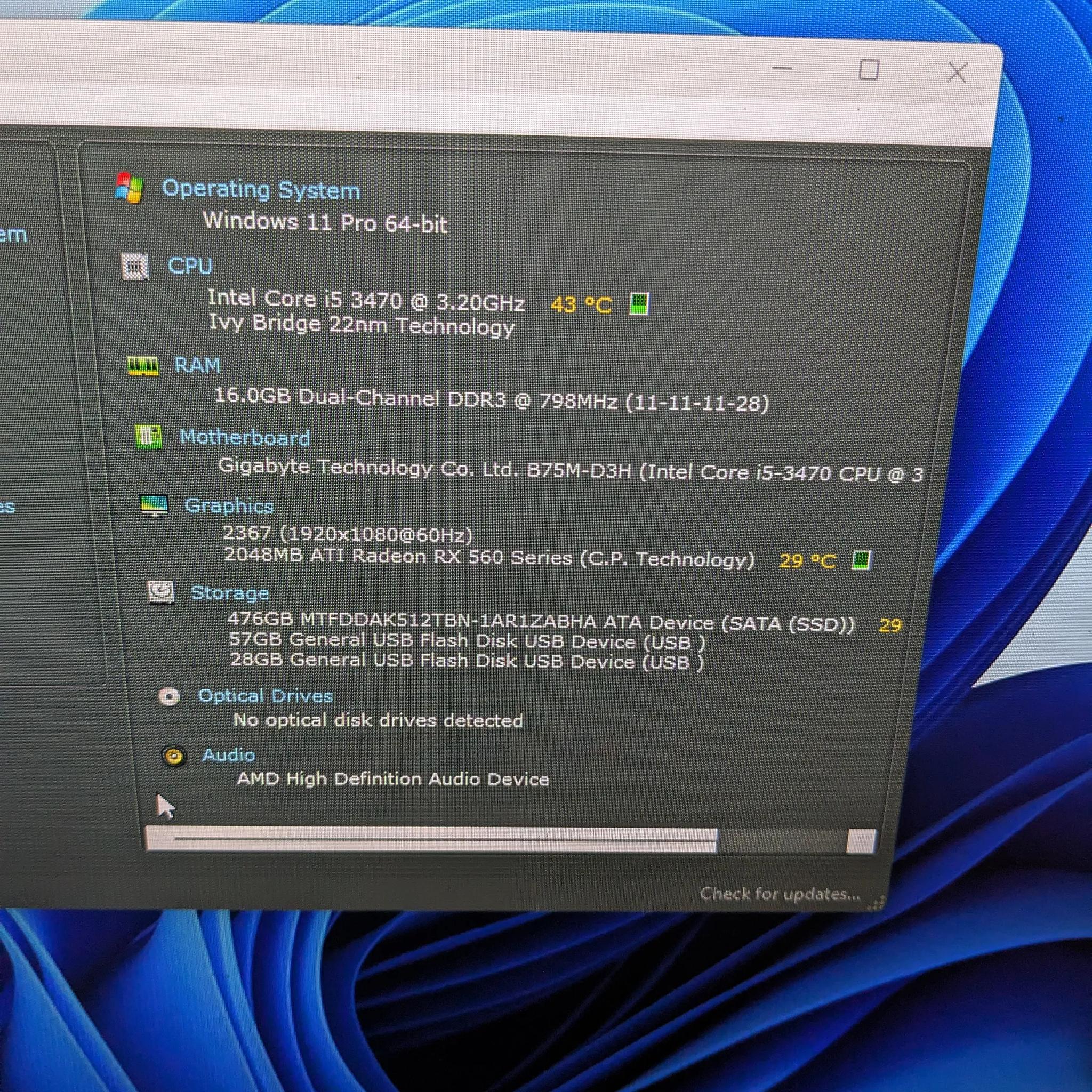The image size is (1092, 1092).
Task: Open the Motherboard section heading
Action: (x=245, y=437)
